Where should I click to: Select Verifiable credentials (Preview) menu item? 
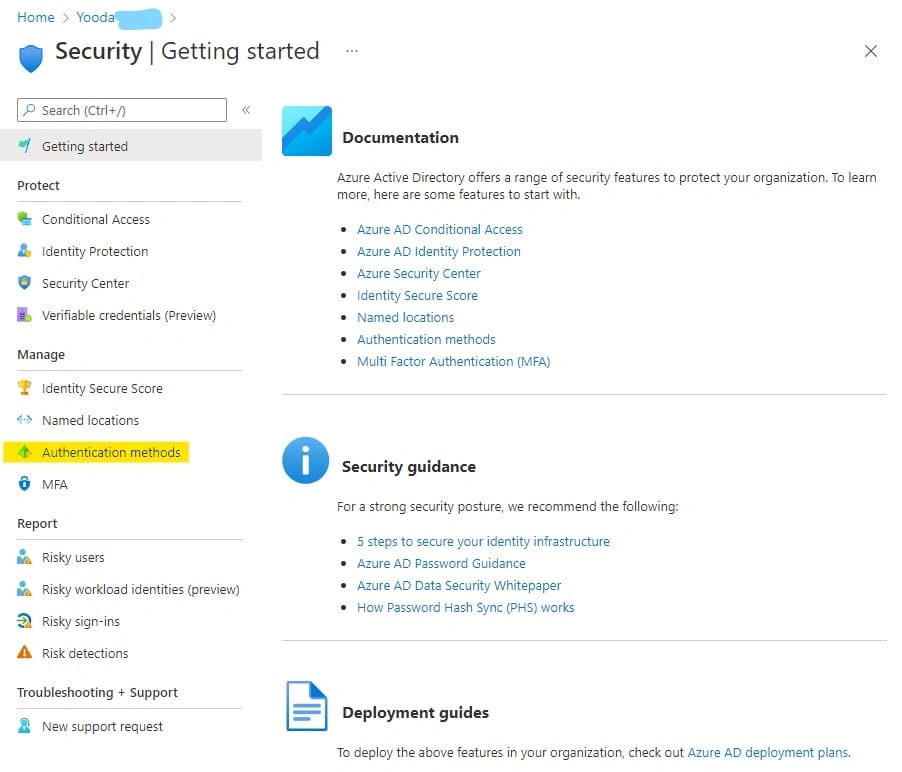point(128,315)
